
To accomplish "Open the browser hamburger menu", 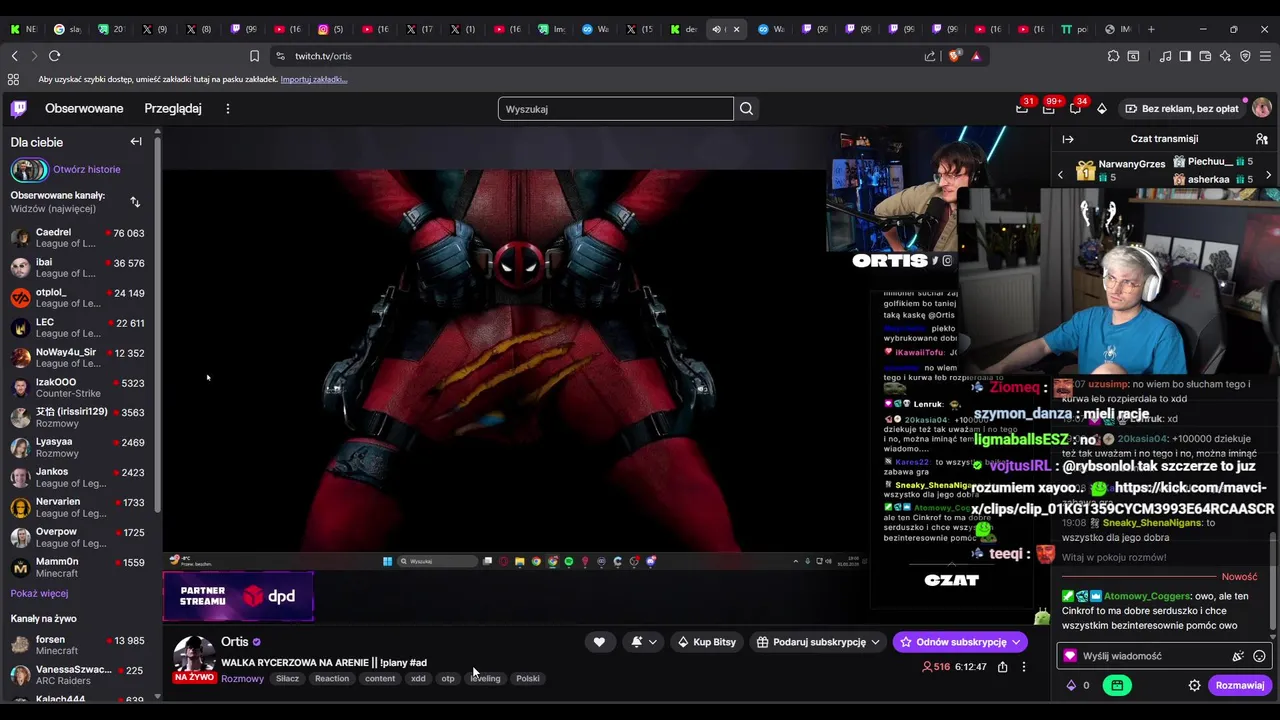I will point(1265,56).
